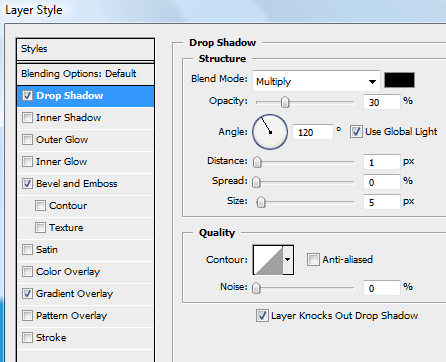
Task: Open the Contour sub-entry label
Action: (x=68, y=206)
